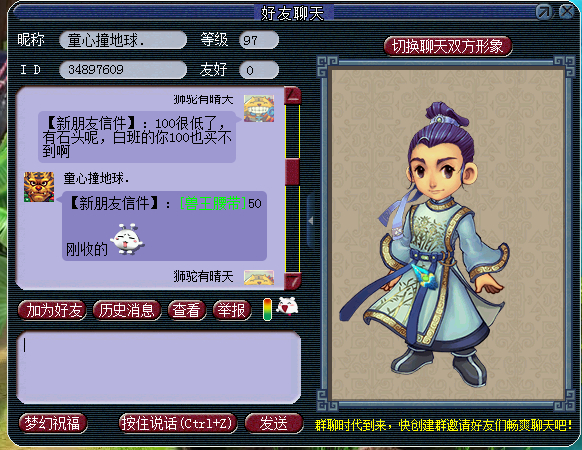Click the red scrollbar thumb in the chat log
Viewport: 582px width, 450px height.
(292, 172)
